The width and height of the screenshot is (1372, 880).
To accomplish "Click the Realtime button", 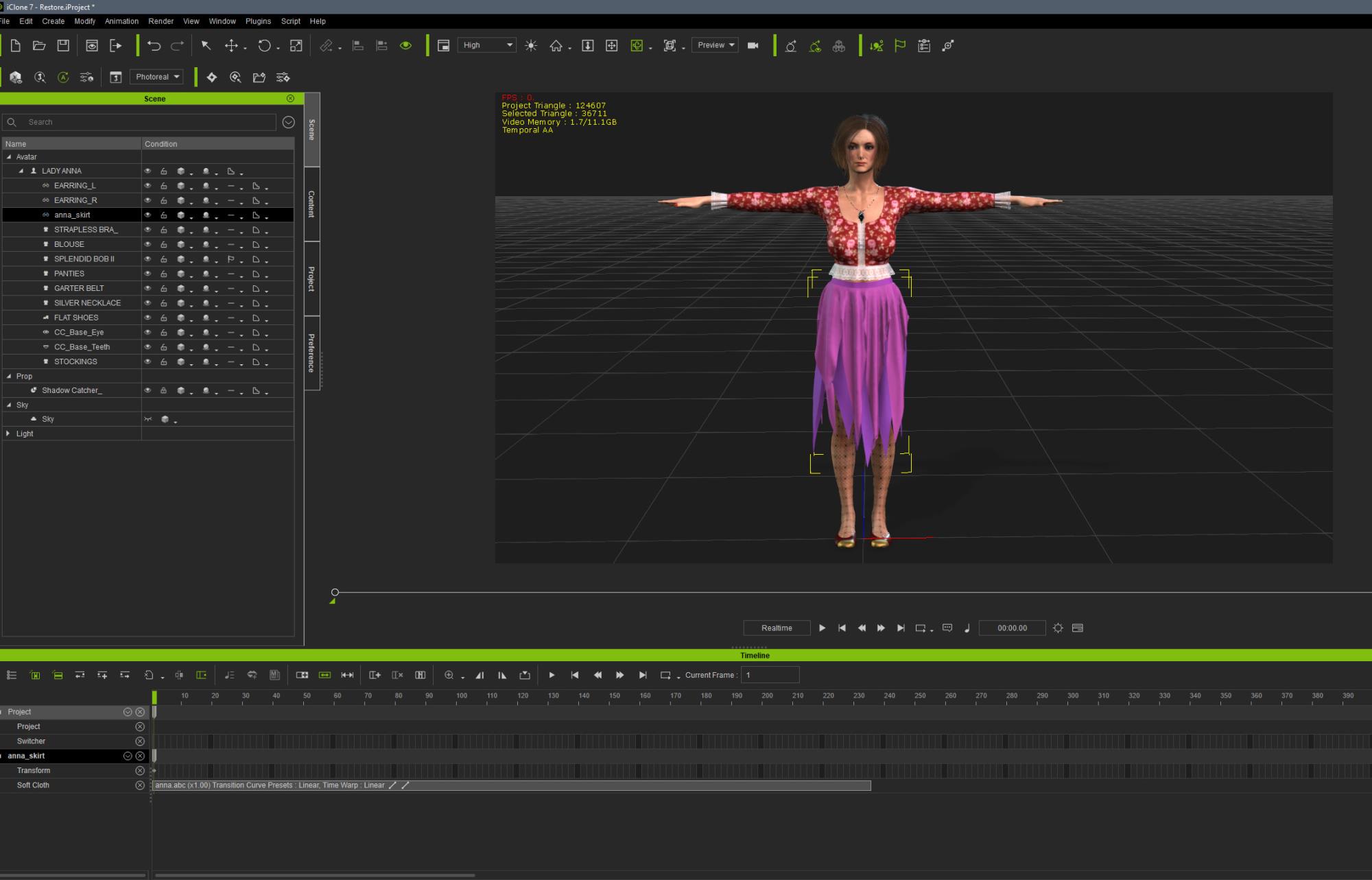I will (777, 628).
